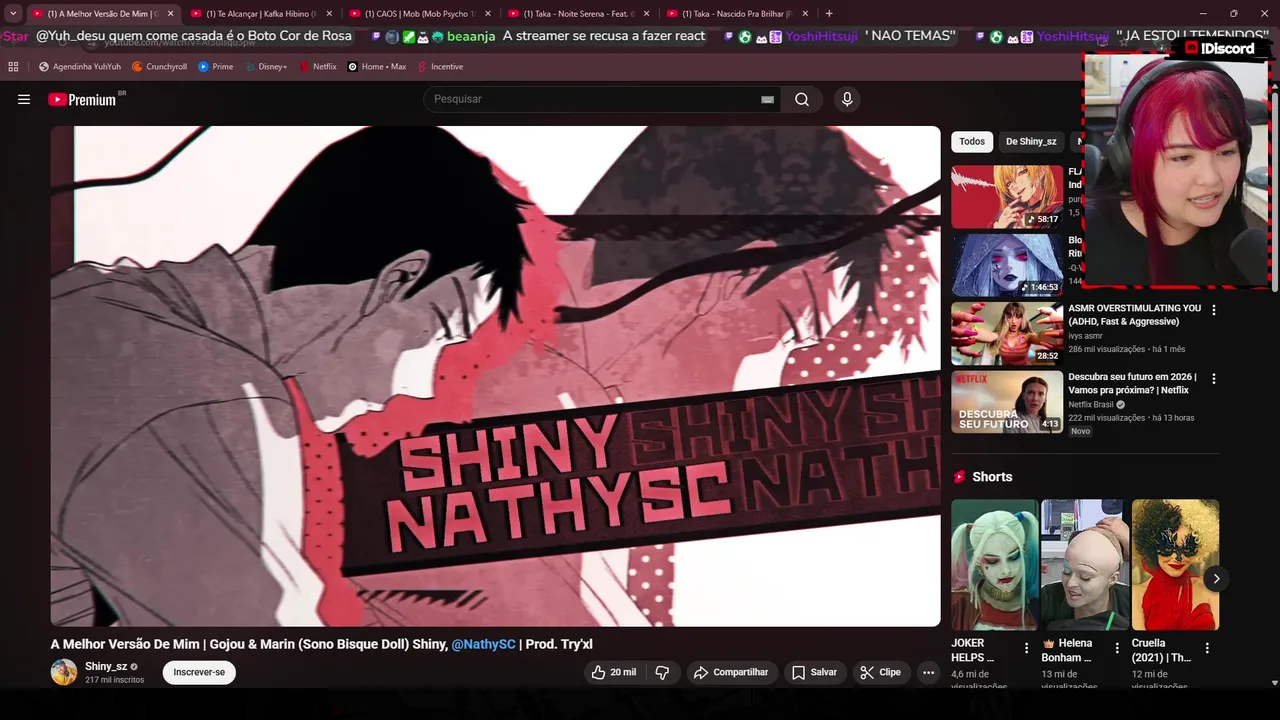The height and width of the screenshot is (720, 1280).
Task: Open Shiny_sz channel avatar
Action: click(64, 672)
